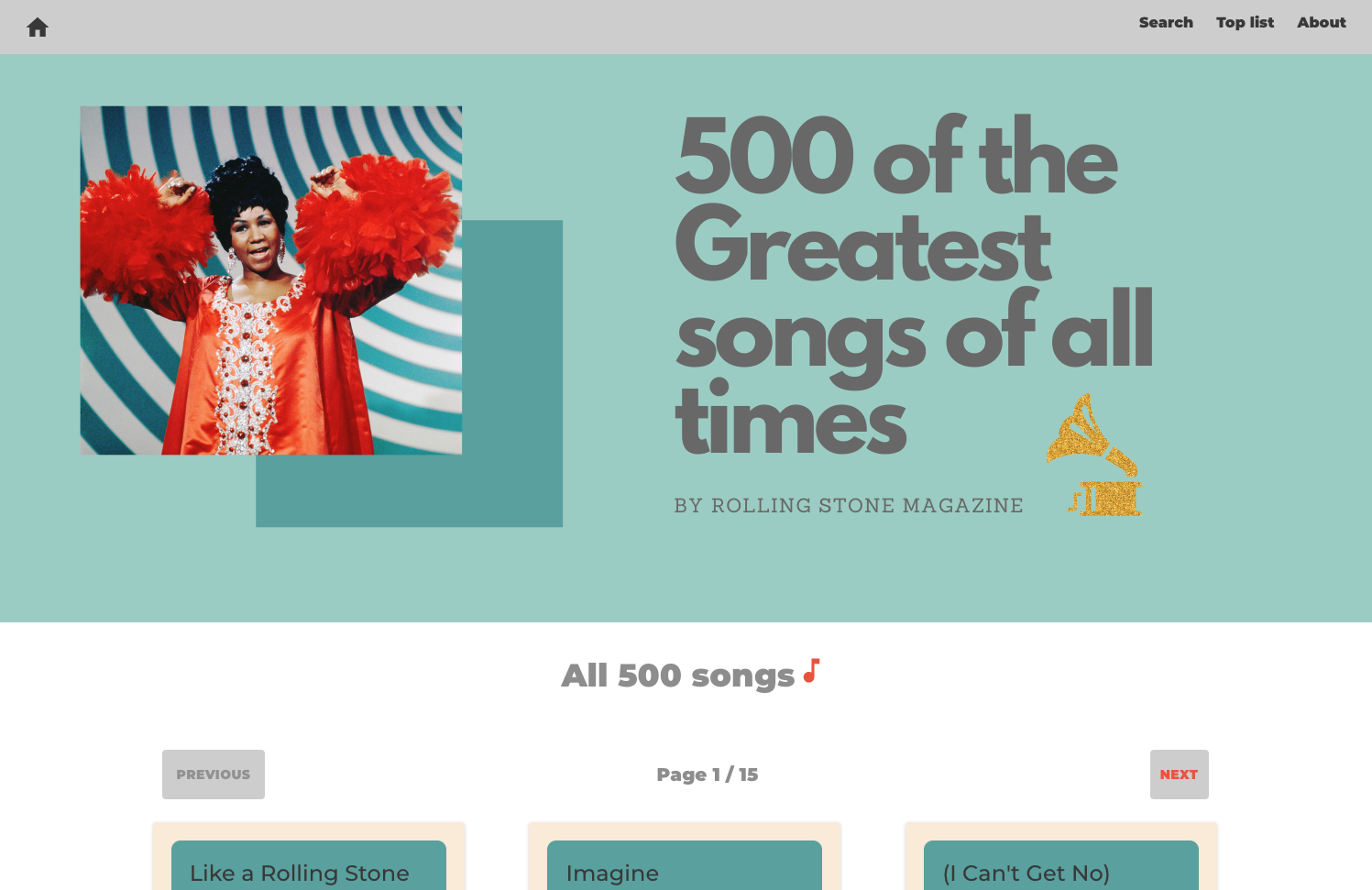Screen dimensions: 1372x890
Task: Click the word "times" in the headline
Action: point(790,422)
